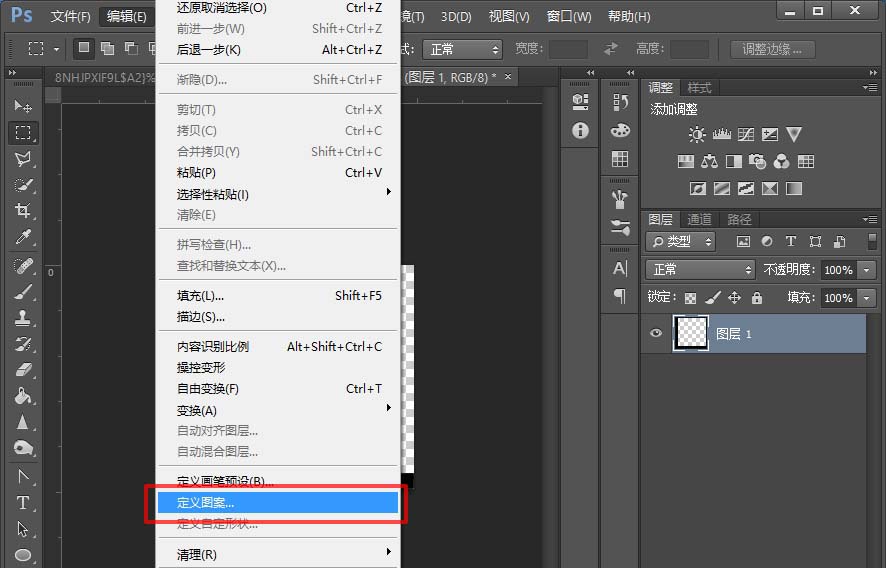Screen dimensions: 886x568
Task: Toggle adjustment layer filter
Action: 767,241
